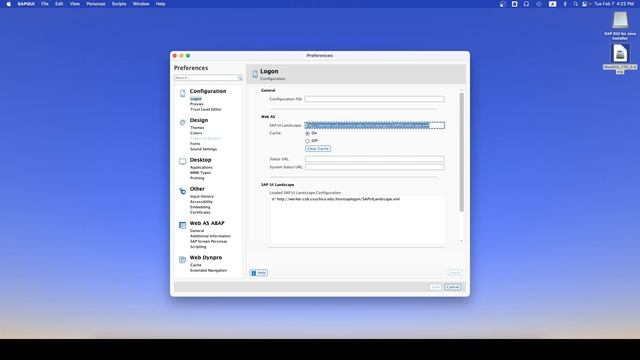Select Extended Navigation under Web Dynpro
Image resolution: width=640 pixels, height=360 pixels.
click(208, 270)
